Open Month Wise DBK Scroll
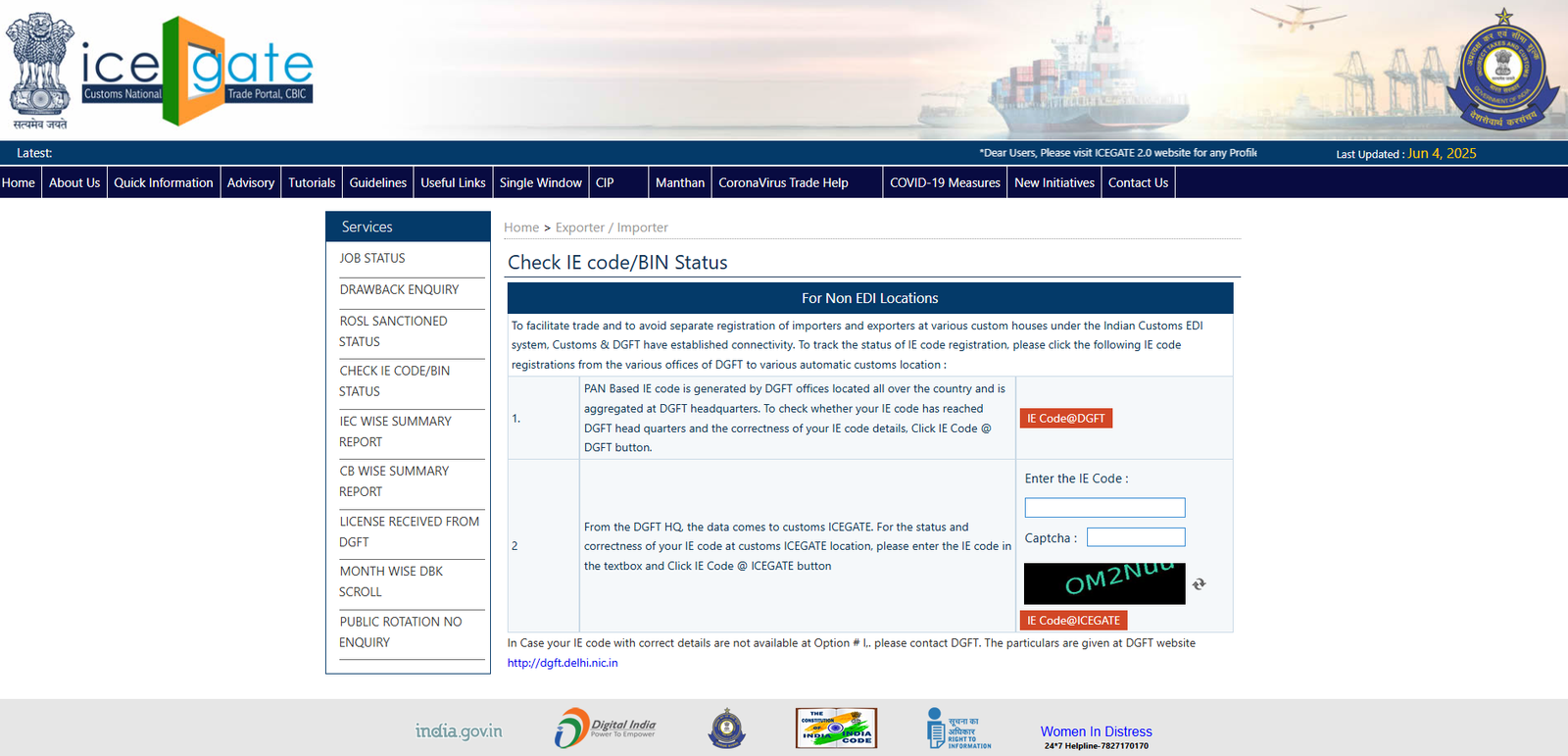The image size is (1568, 756). click(x=391, y=581)
